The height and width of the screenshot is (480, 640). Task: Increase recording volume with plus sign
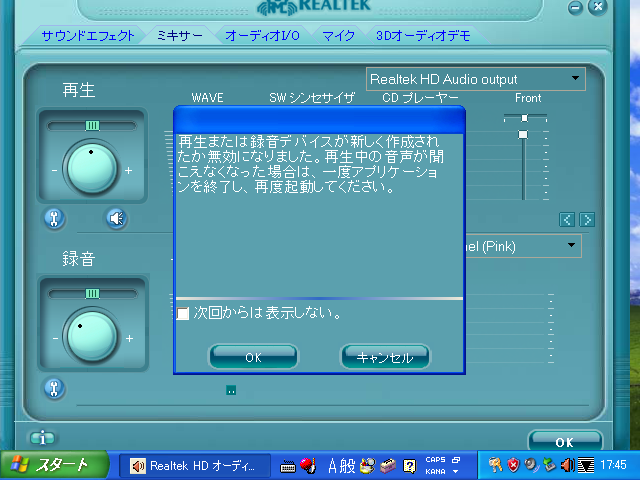coord(129,339)
